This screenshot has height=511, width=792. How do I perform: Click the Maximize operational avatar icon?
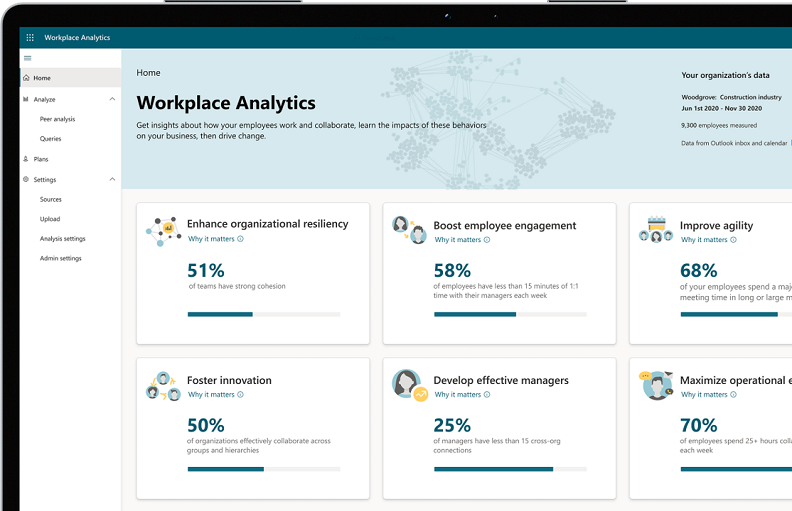[x=656, y=385]
